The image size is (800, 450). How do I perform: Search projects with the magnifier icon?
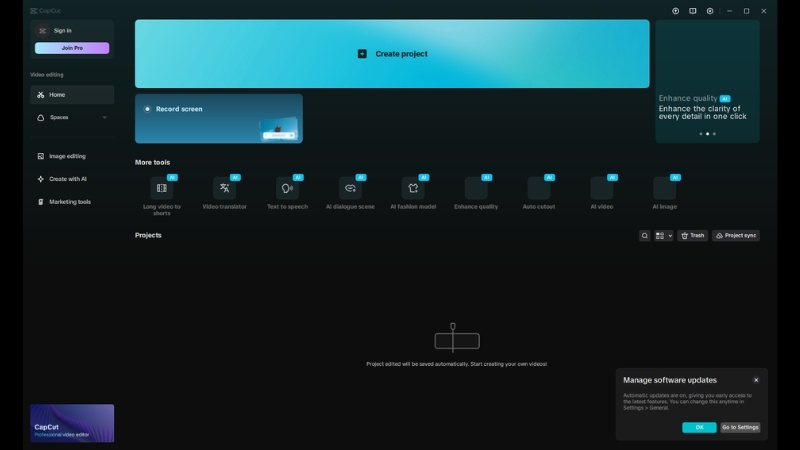645,236
